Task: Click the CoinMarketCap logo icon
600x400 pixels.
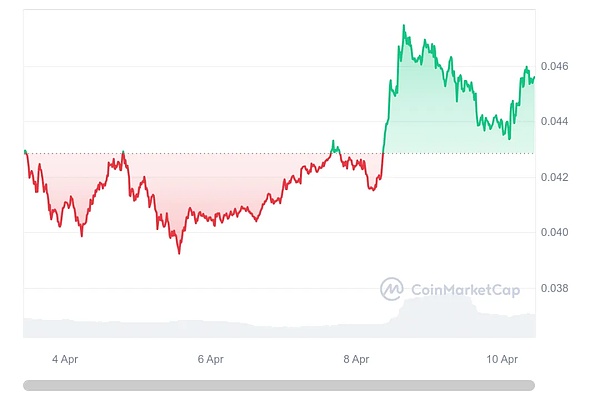Action: click(391, 290)
